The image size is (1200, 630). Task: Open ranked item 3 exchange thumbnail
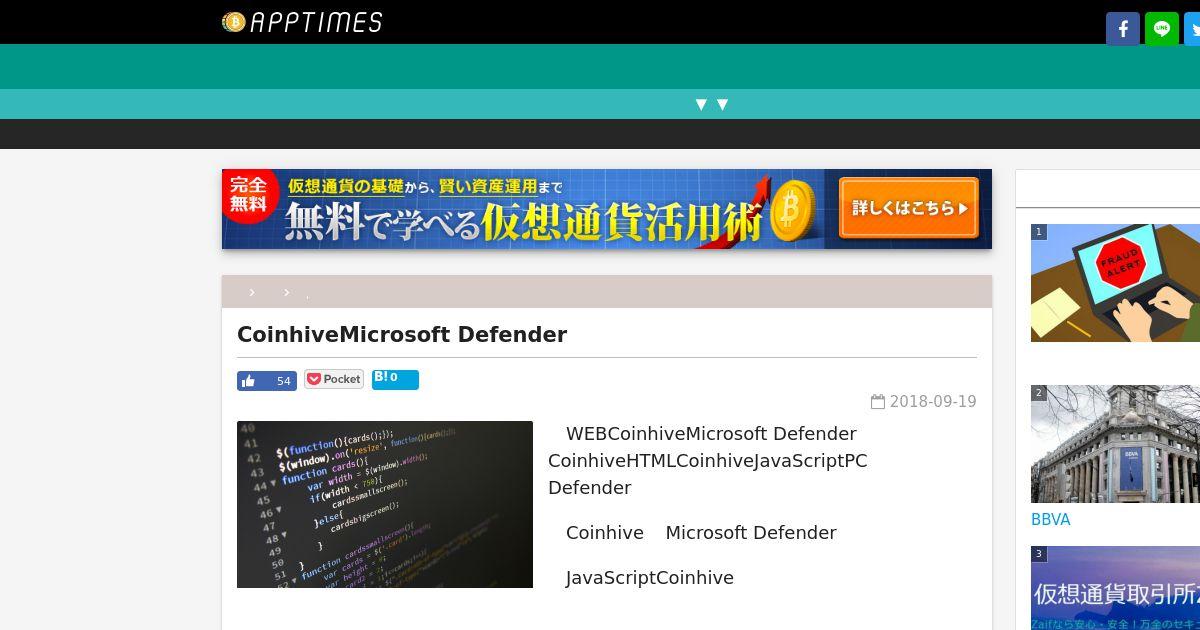point(1115,588)
